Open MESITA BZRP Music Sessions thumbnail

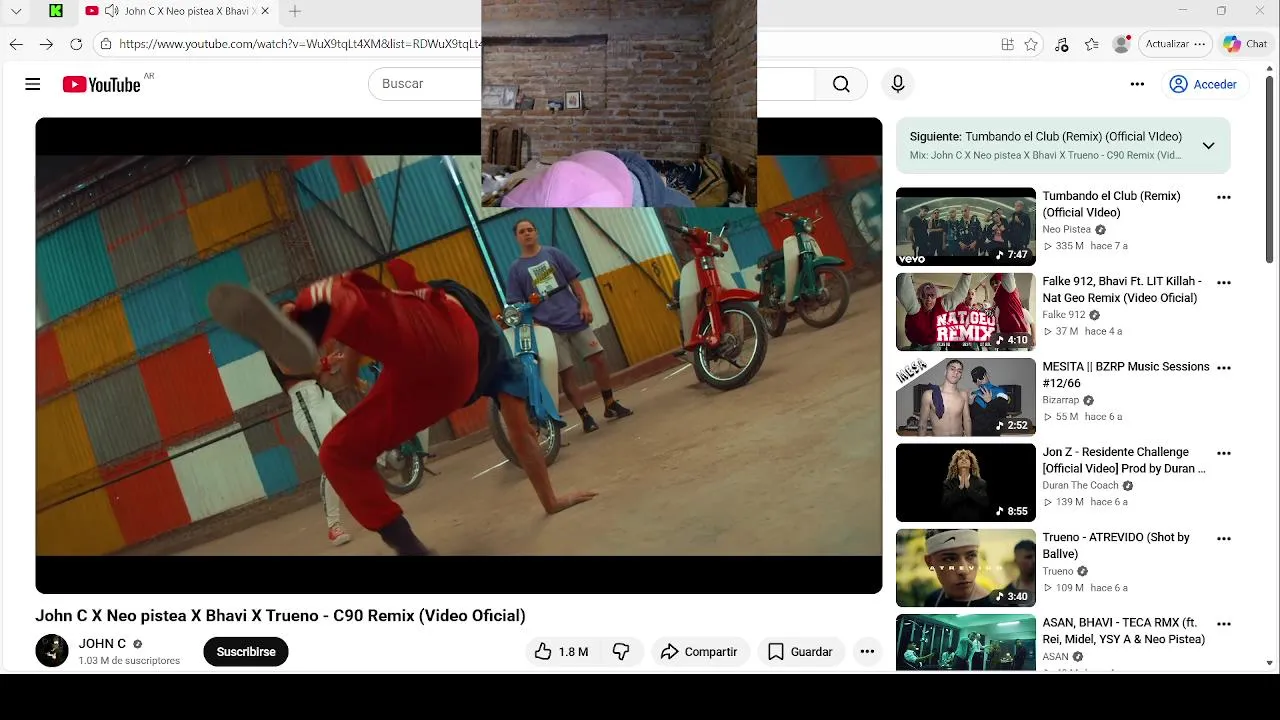tap(966, 397)
